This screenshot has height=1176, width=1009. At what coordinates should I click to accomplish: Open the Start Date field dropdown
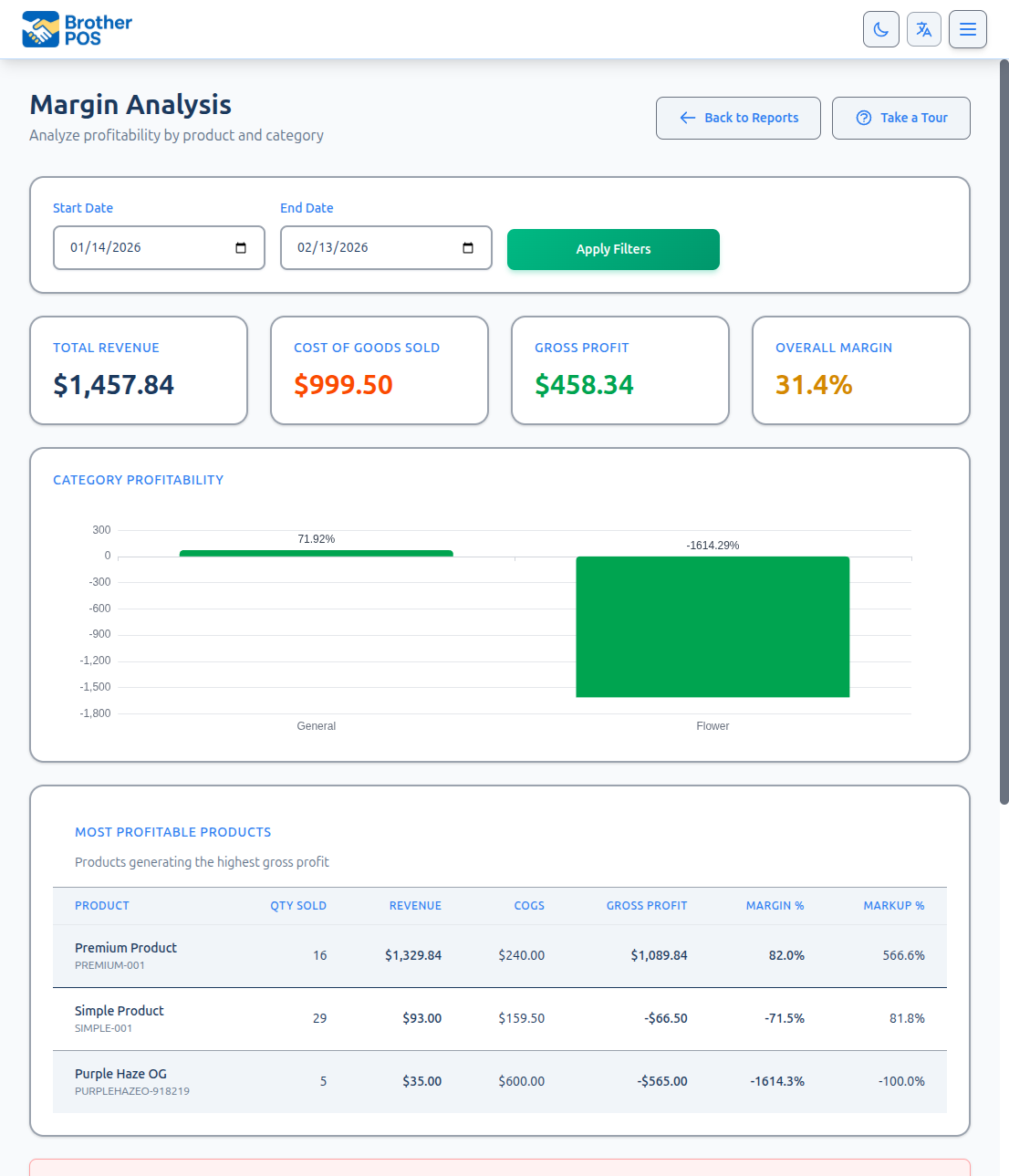tap(159, 247)
